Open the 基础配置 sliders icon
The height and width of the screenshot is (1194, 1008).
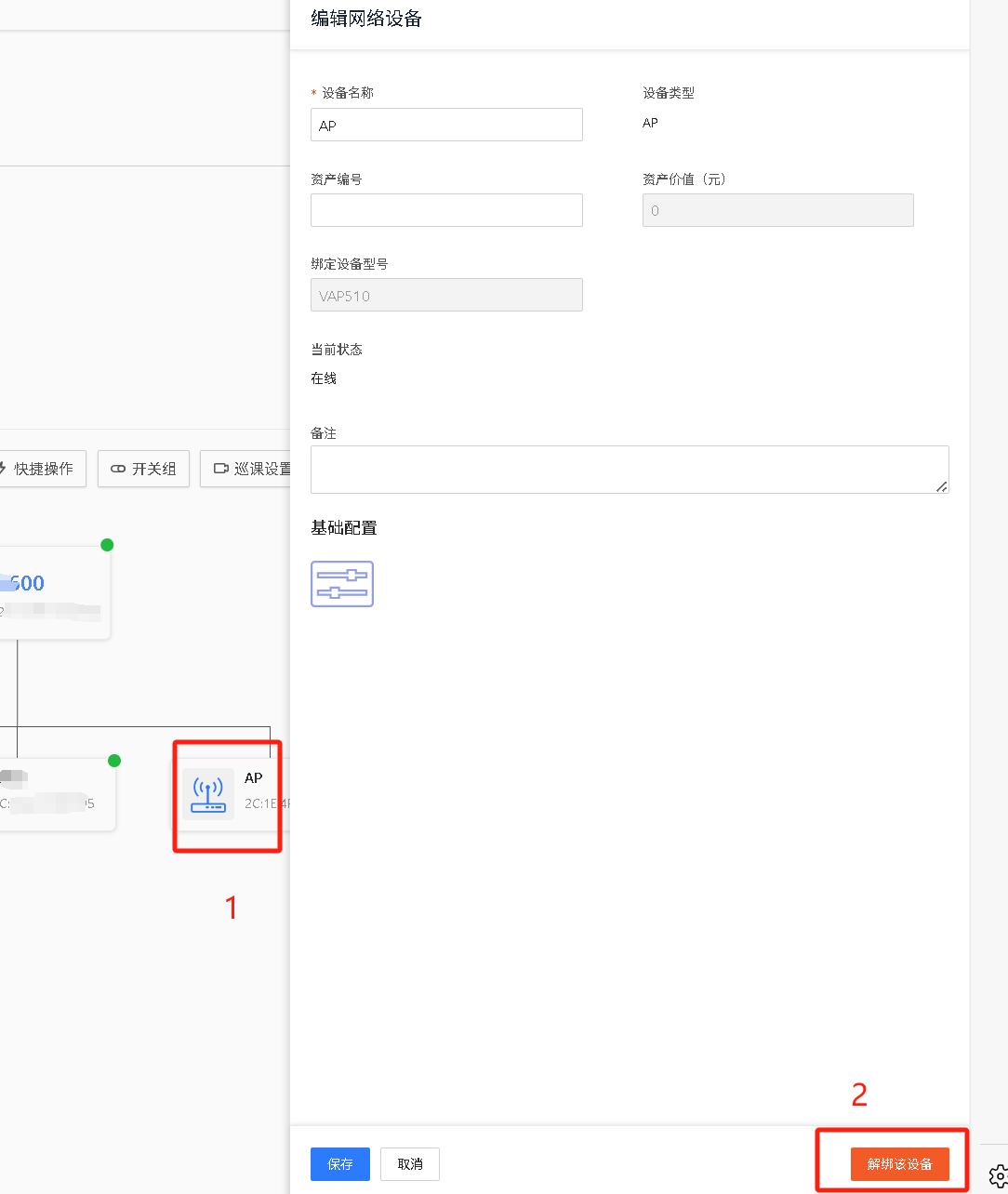point(341,584)
